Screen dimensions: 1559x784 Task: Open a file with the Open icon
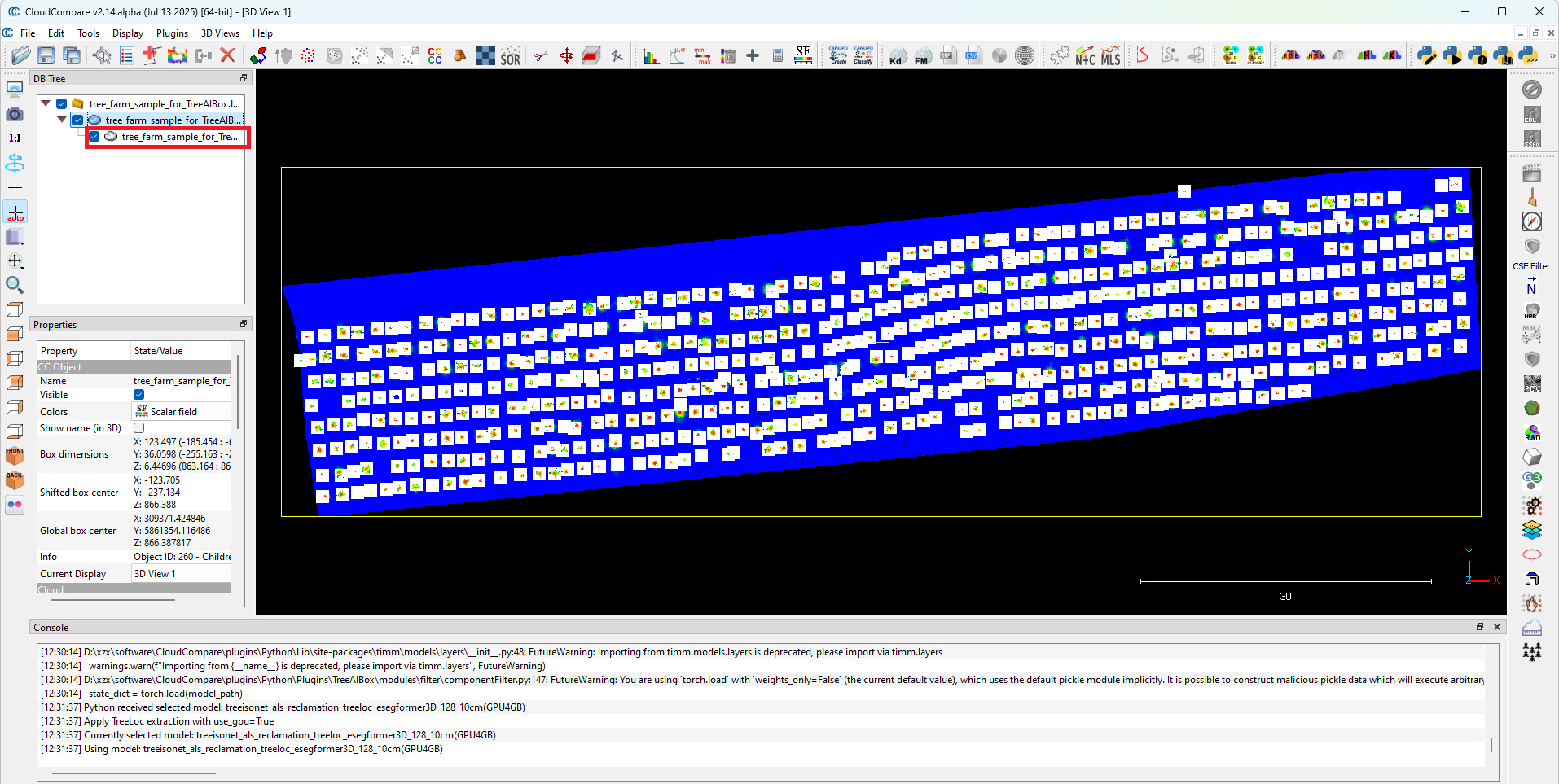point(21,55)
